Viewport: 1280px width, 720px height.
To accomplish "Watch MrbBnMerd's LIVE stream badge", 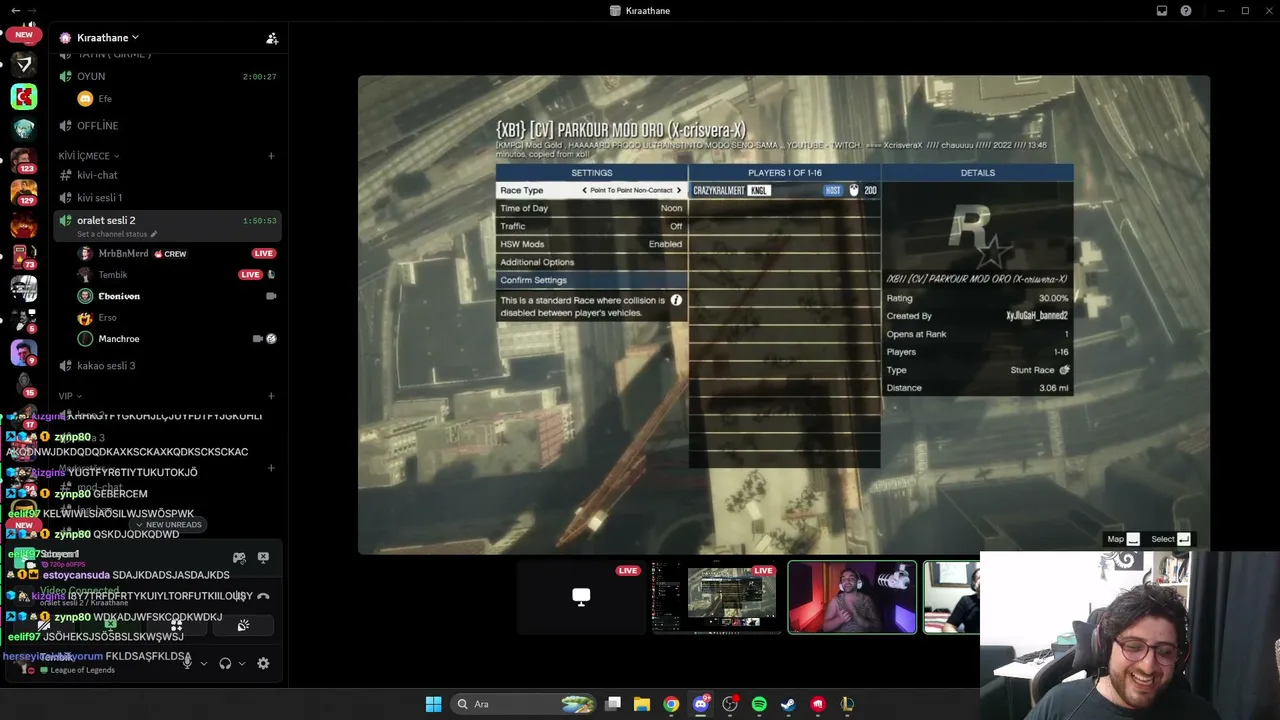I will (x=264, y=254).
